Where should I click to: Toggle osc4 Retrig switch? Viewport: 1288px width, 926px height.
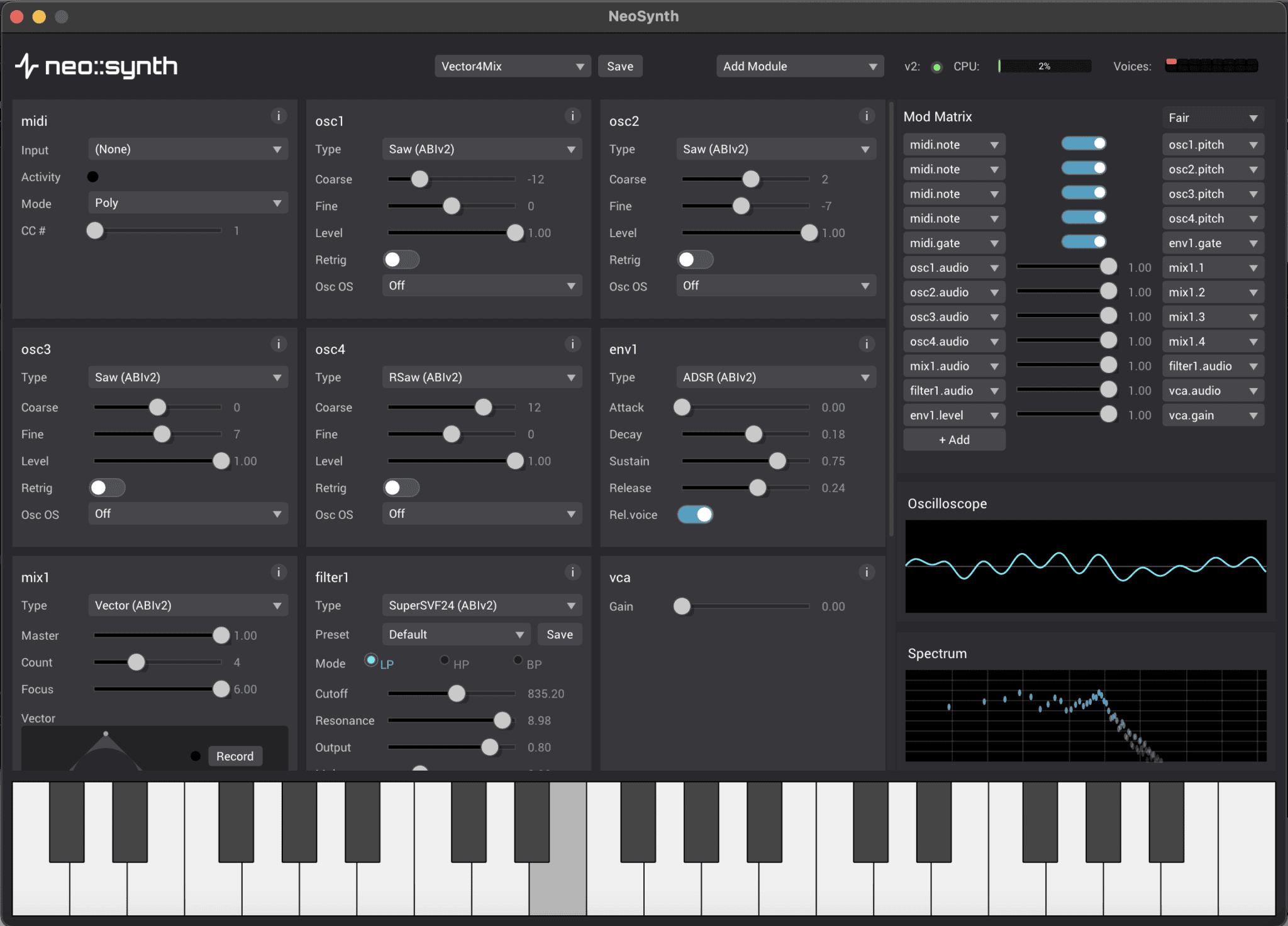point(401,488)
